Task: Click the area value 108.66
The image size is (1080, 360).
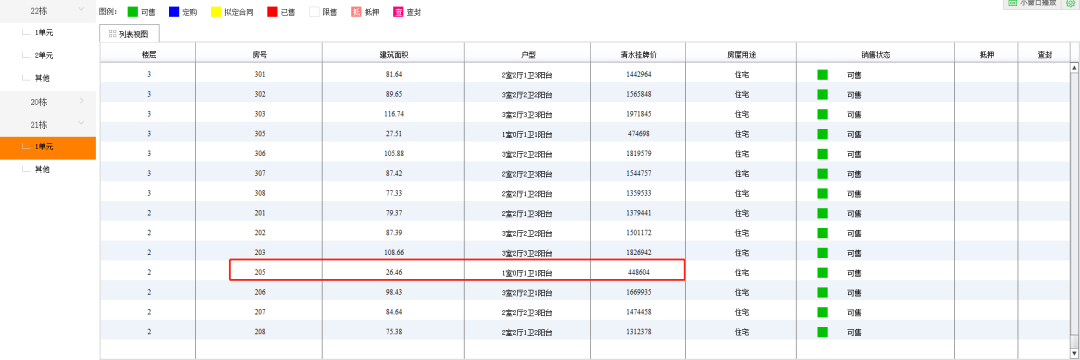Action: point(393,253)
